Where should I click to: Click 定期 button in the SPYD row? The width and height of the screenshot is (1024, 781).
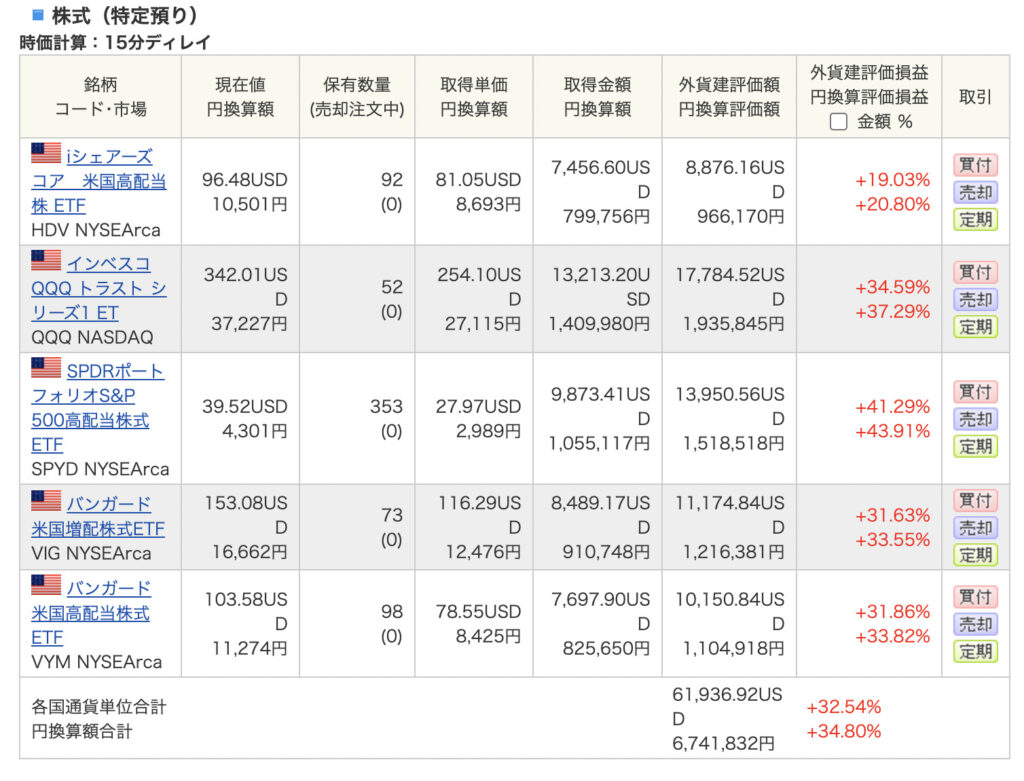tap(975, 447)
